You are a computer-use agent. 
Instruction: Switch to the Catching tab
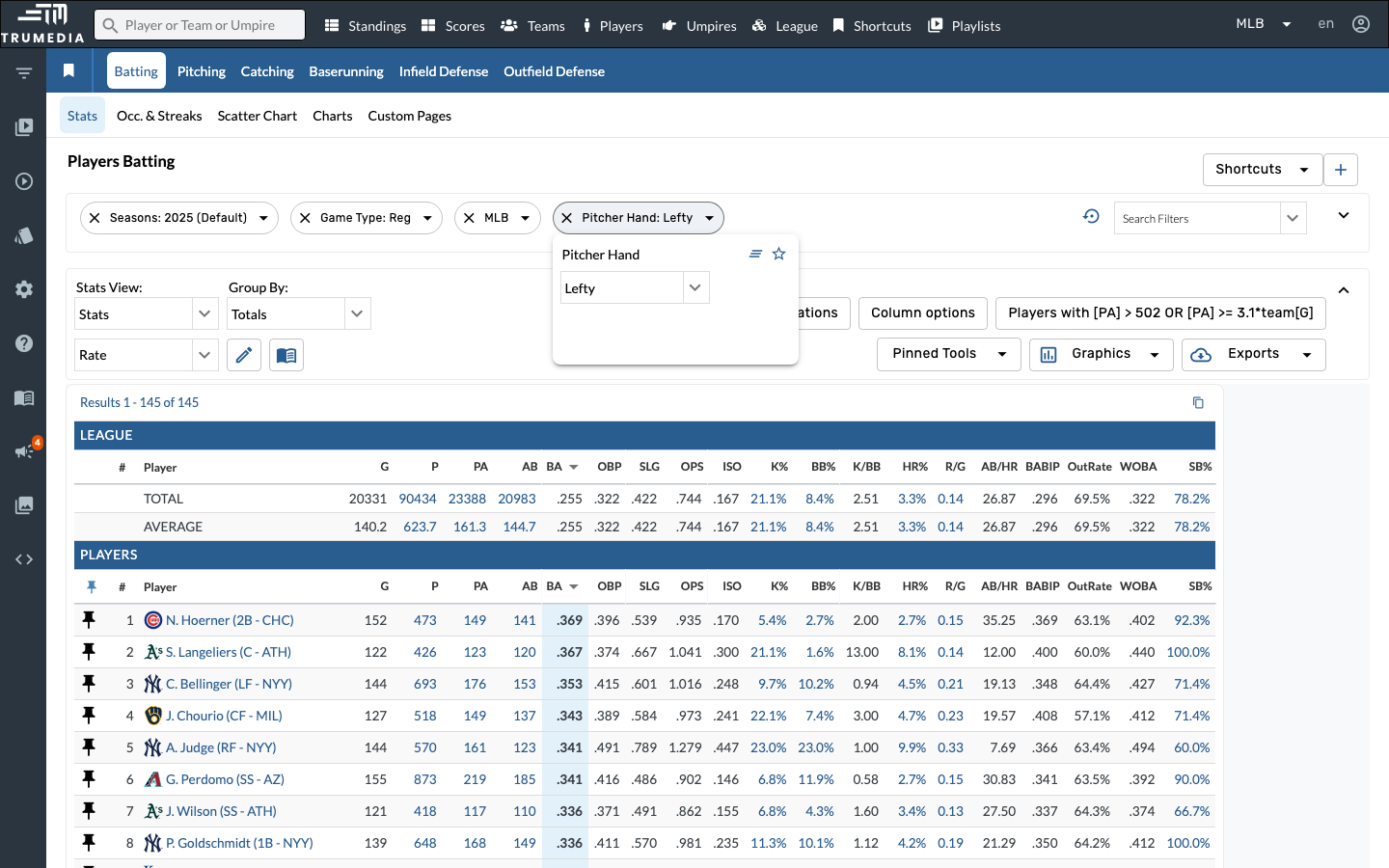pyautogui.click(x=267, y=71)
